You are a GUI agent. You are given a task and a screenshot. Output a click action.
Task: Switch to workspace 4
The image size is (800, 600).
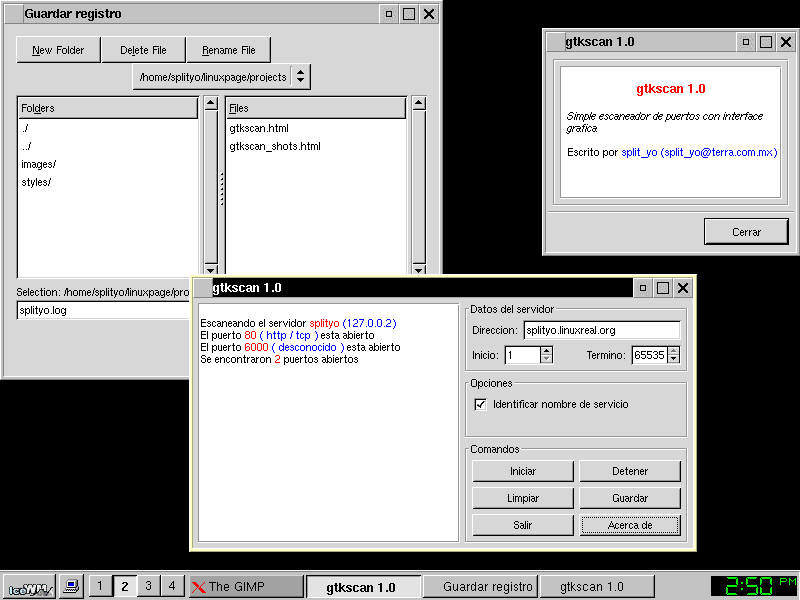172,586
